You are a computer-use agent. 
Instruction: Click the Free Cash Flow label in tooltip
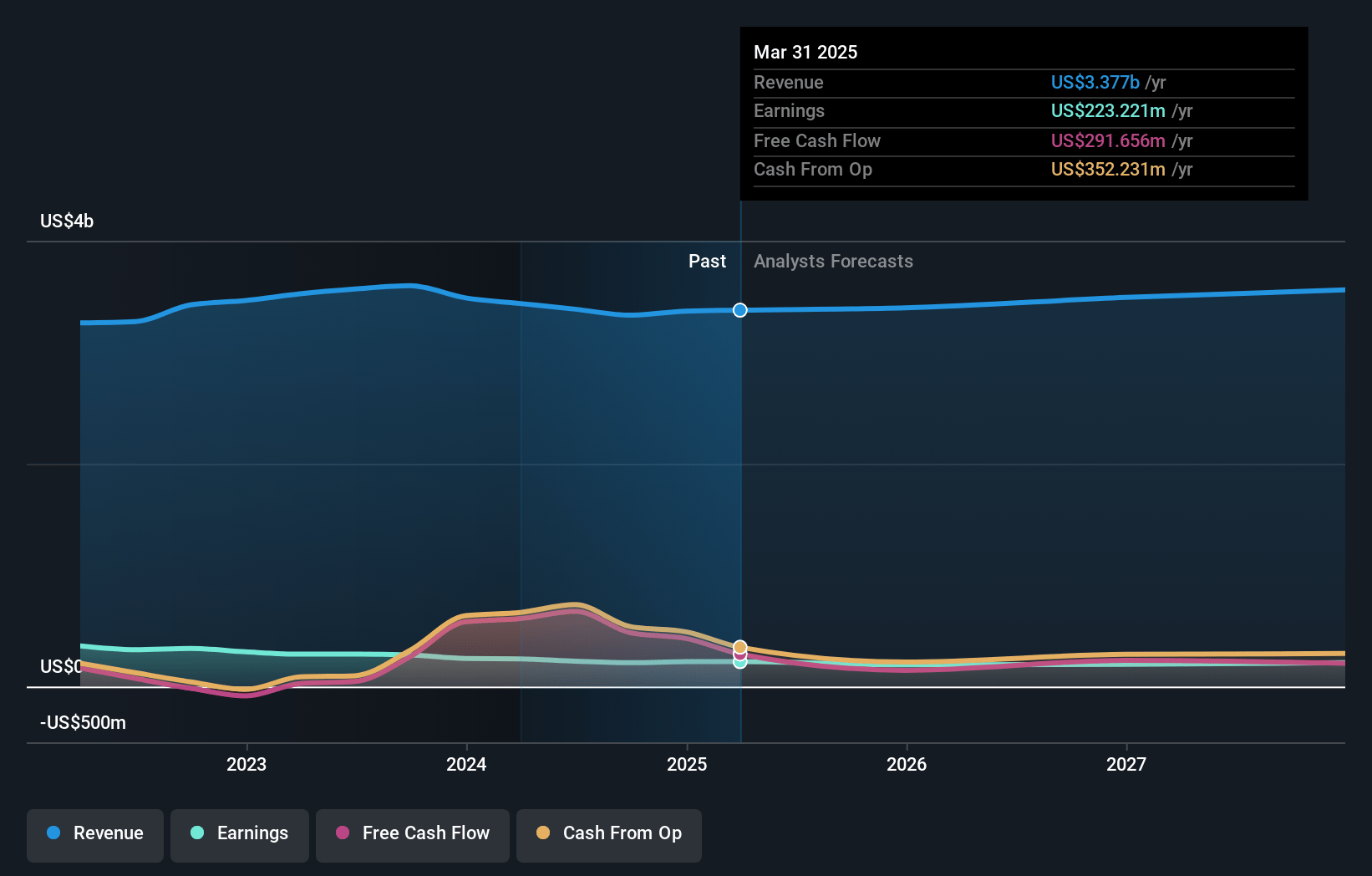[817, 140]
